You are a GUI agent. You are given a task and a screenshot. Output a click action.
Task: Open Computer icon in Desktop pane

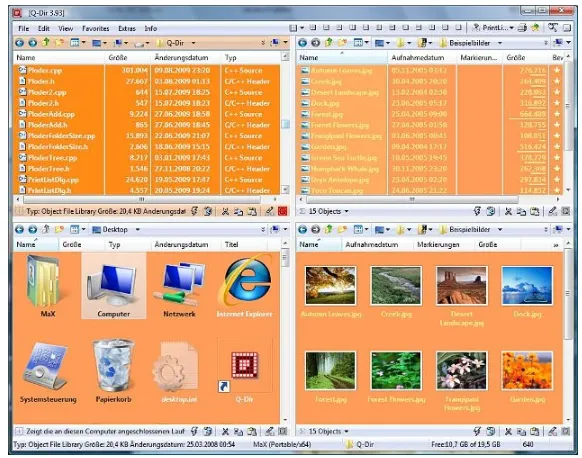point(114,287)
